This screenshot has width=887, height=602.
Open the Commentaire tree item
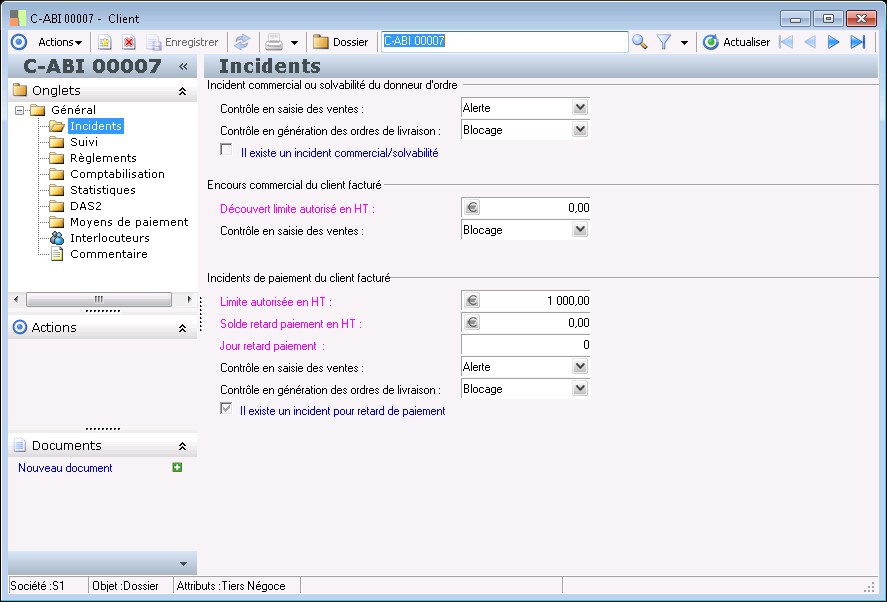[x=109, y=254]
